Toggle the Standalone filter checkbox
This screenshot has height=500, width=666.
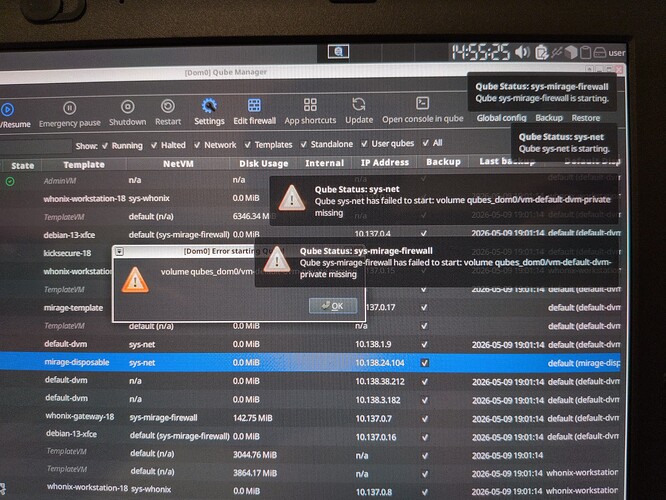point(304,144)
